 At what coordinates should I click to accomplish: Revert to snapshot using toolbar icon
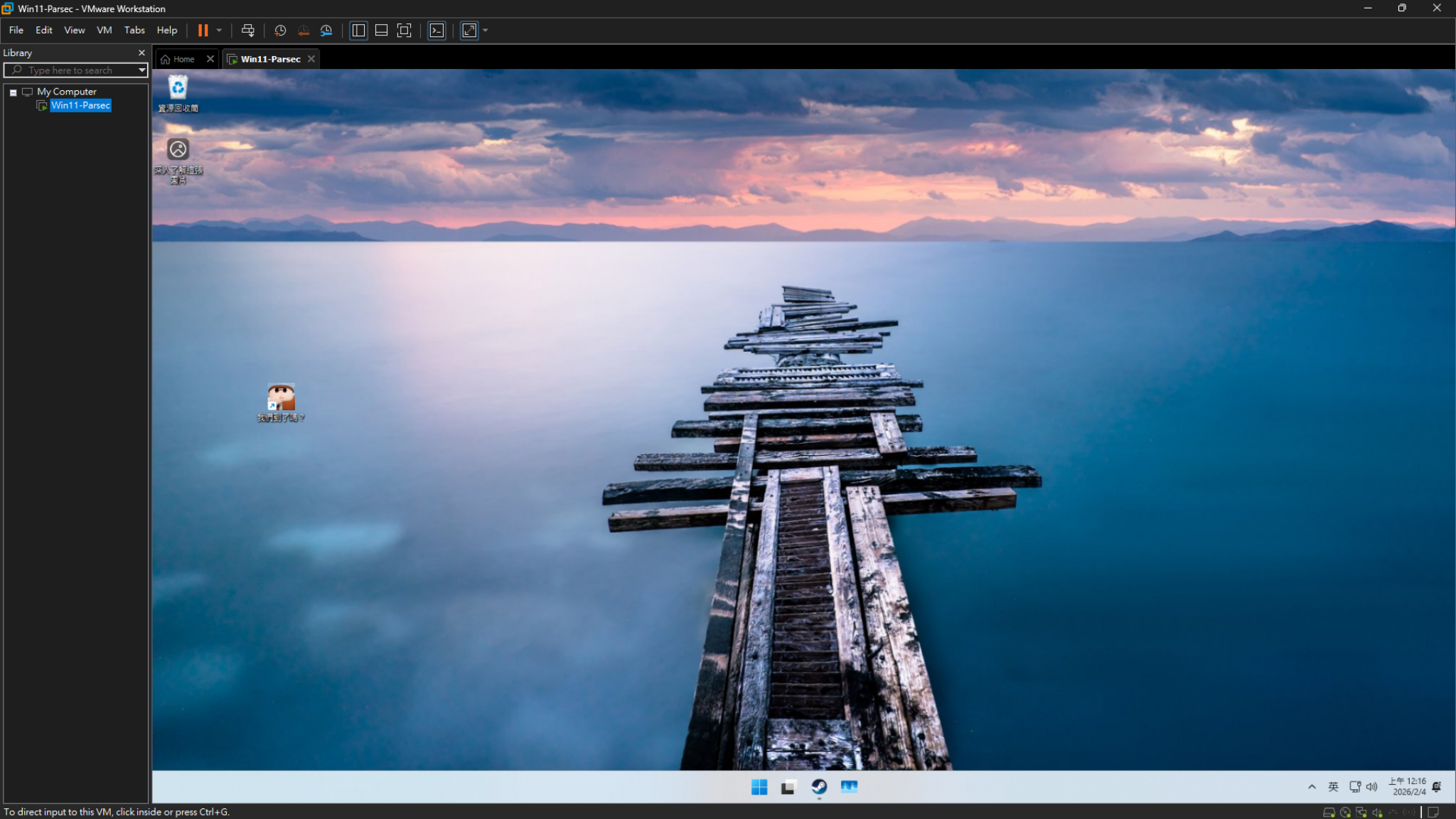pos(304,31)
